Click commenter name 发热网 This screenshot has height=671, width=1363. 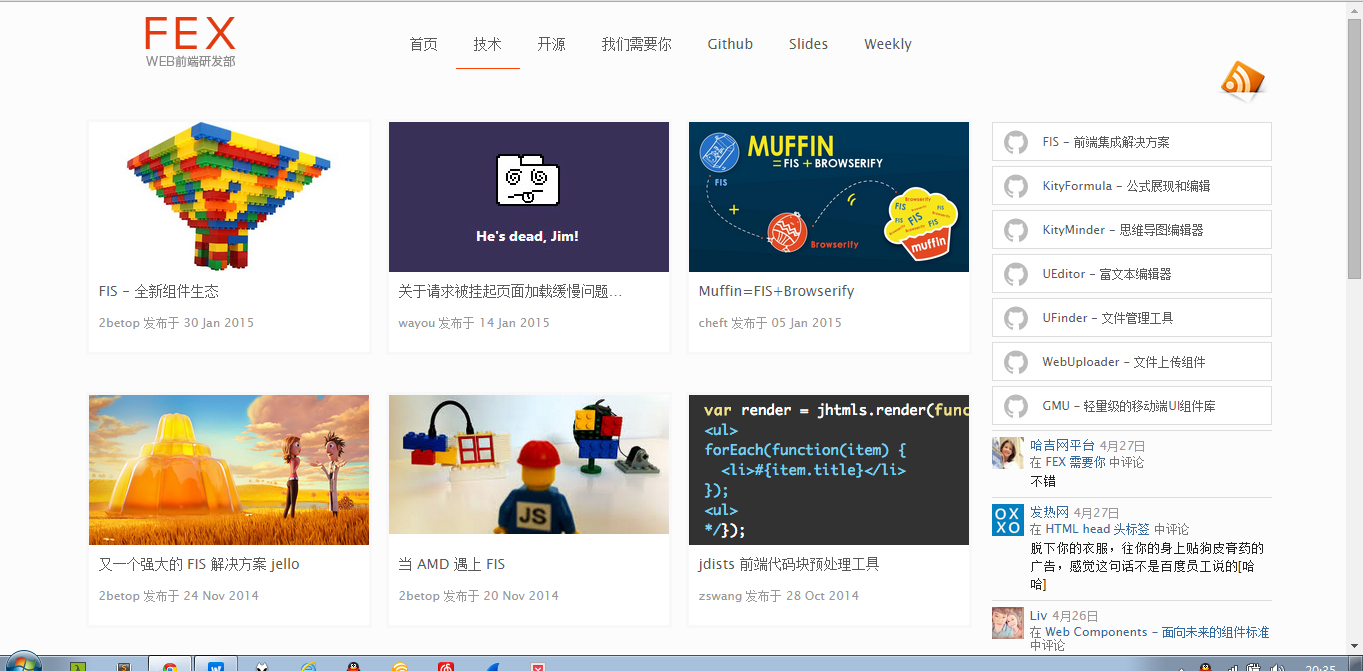pos(1049,513)
